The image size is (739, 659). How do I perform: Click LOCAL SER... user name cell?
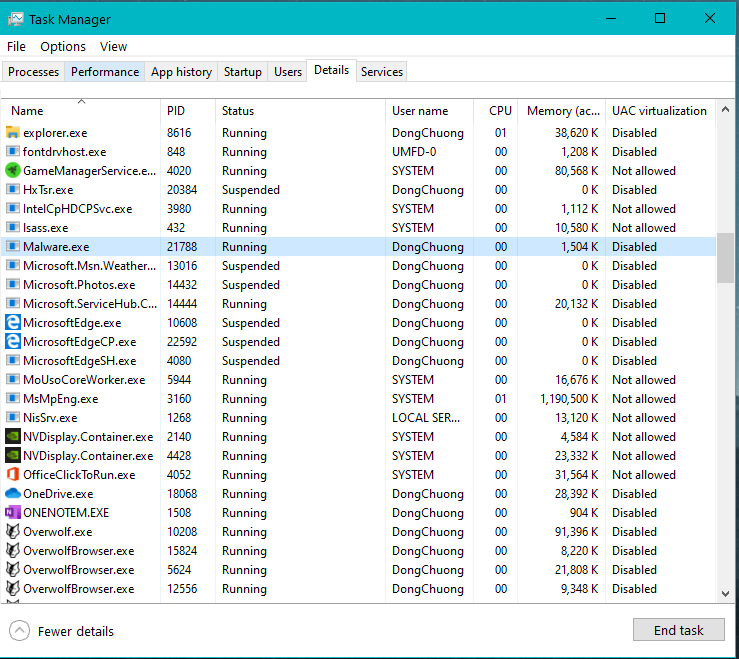tap(426, 418)
